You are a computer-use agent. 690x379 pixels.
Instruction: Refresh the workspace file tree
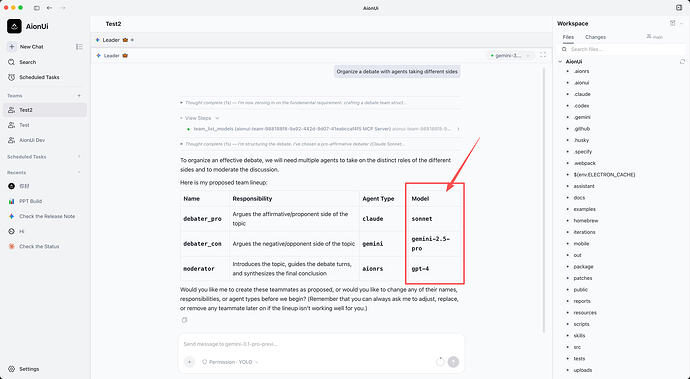[x=682, y=62]
